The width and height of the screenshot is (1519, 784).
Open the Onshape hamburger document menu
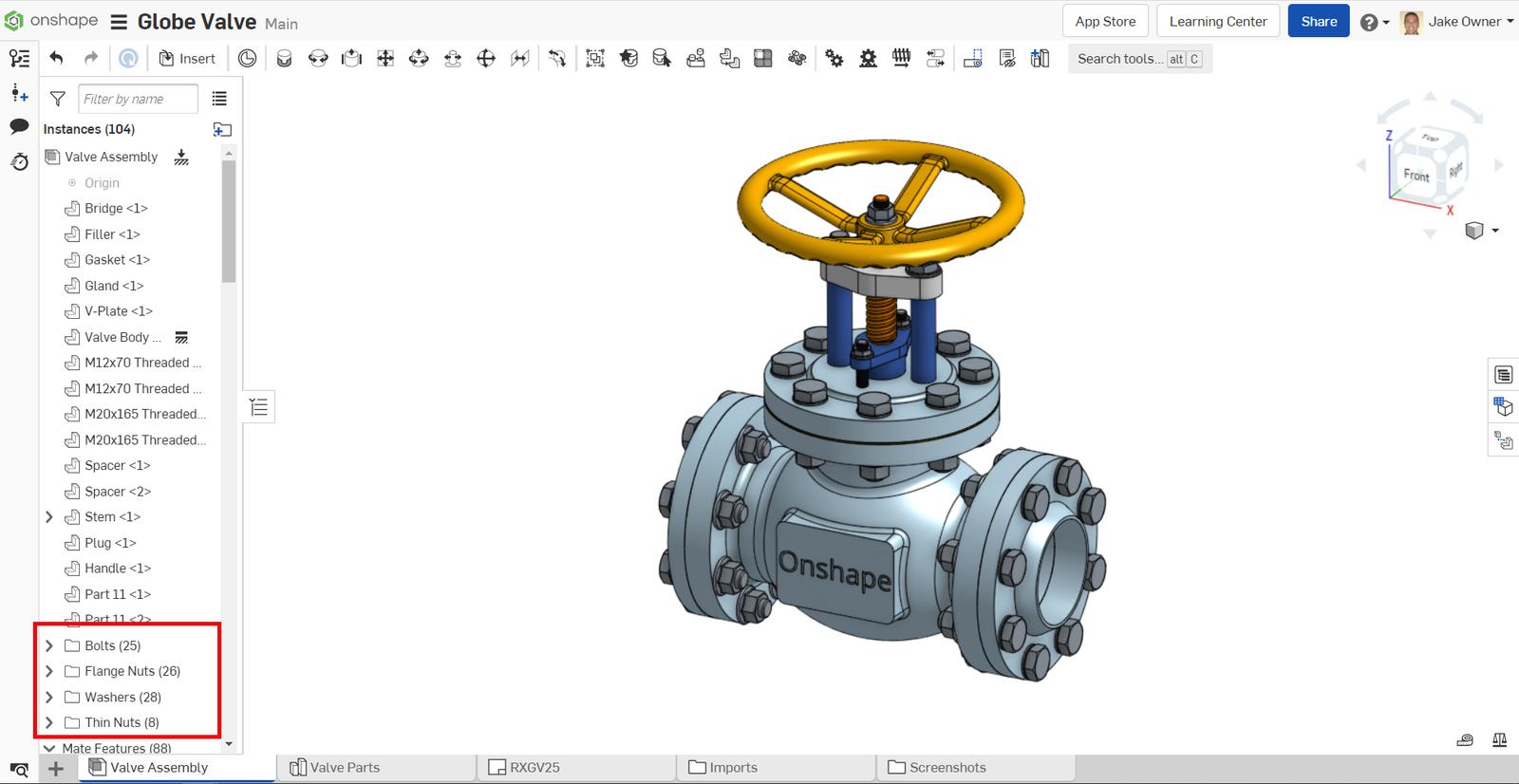click(x=119, y=22)
